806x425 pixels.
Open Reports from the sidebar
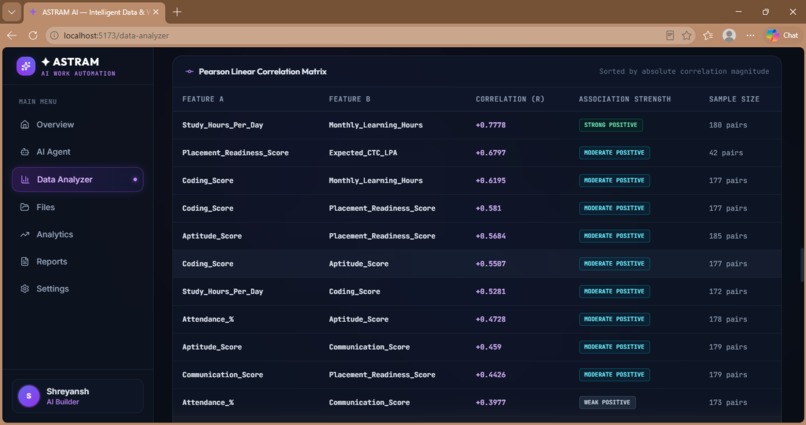[78, 262]
